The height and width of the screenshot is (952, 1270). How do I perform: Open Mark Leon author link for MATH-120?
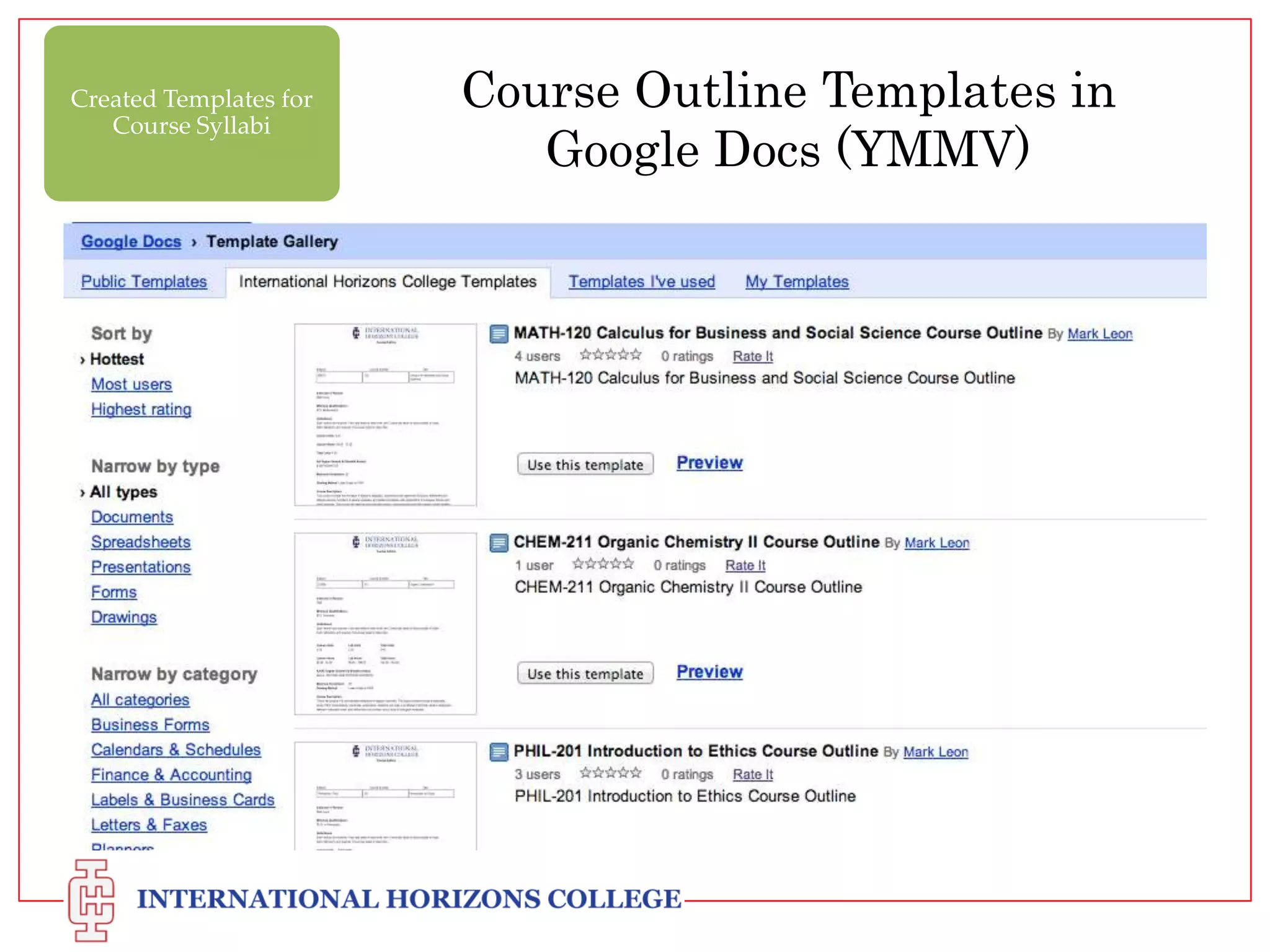pos(1099,334)
